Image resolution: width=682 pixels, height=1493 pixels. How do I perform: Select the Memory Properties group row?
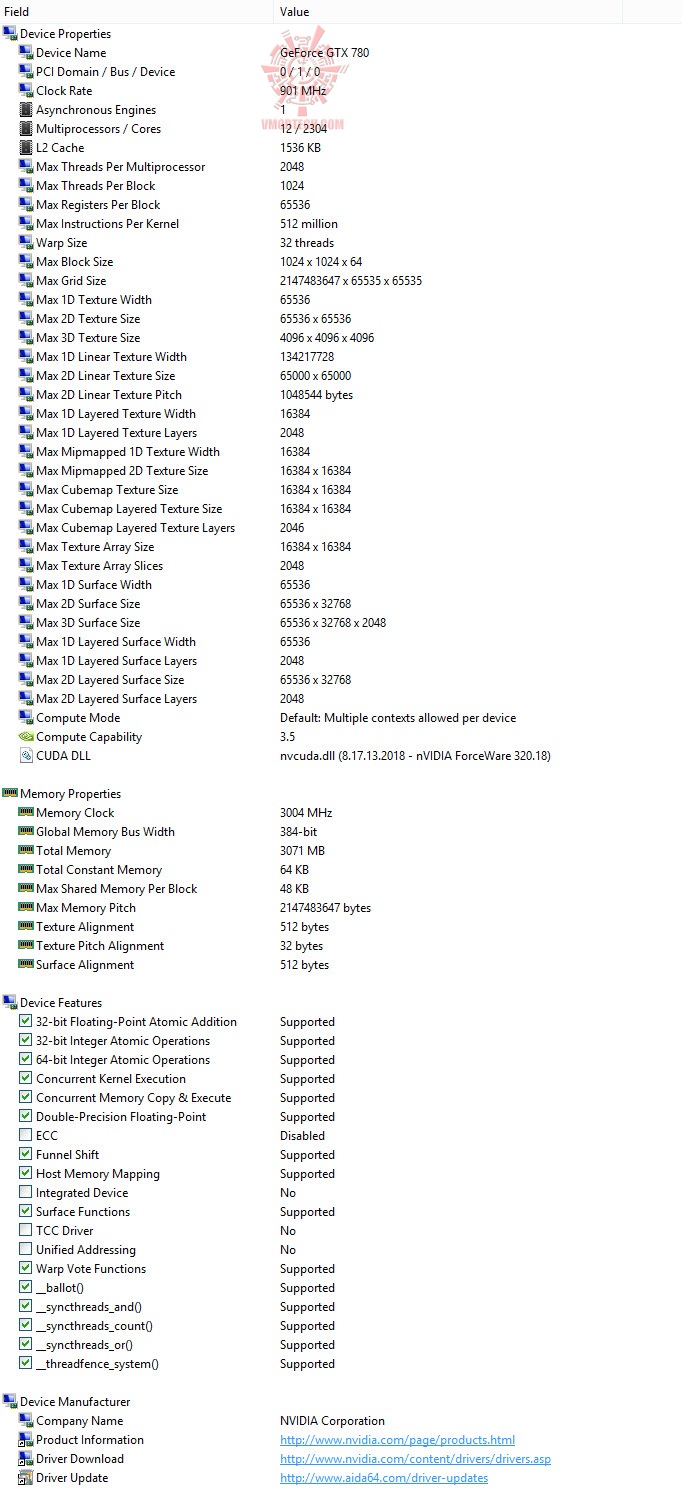(341, 794)
